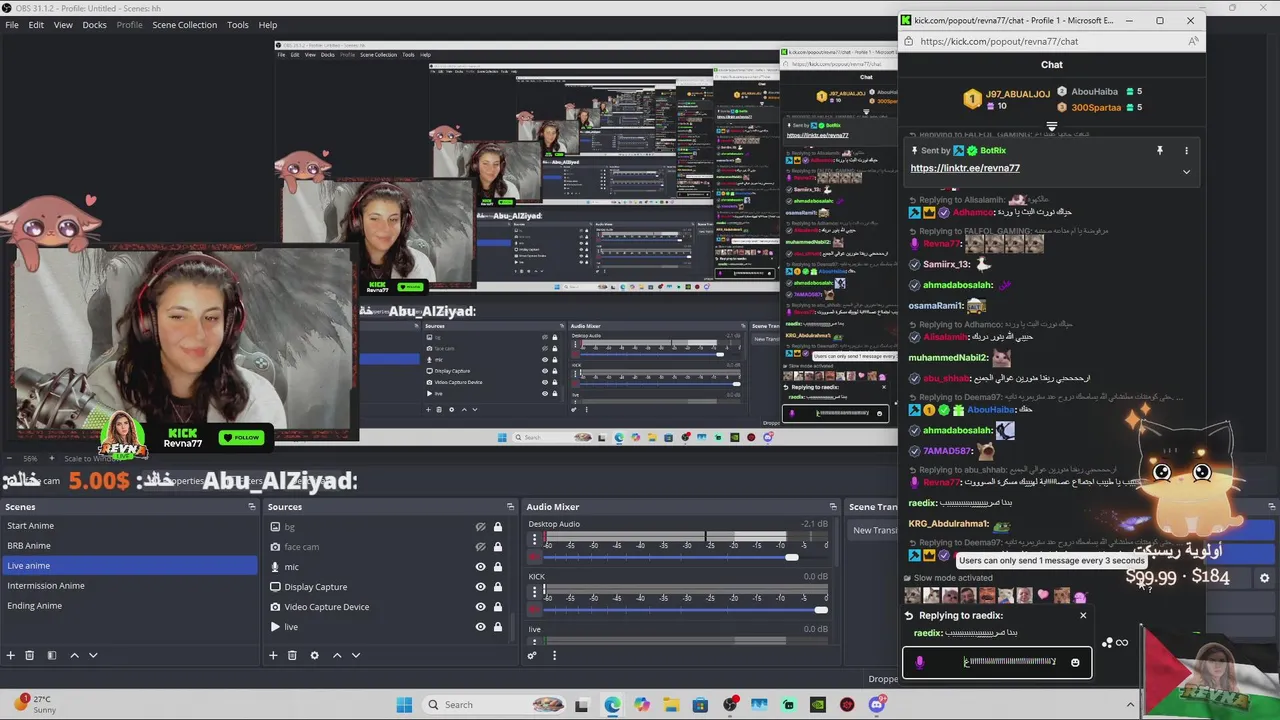Expand the pinned message chevron
The image size is (1280, 720).
pos(1187,171)
